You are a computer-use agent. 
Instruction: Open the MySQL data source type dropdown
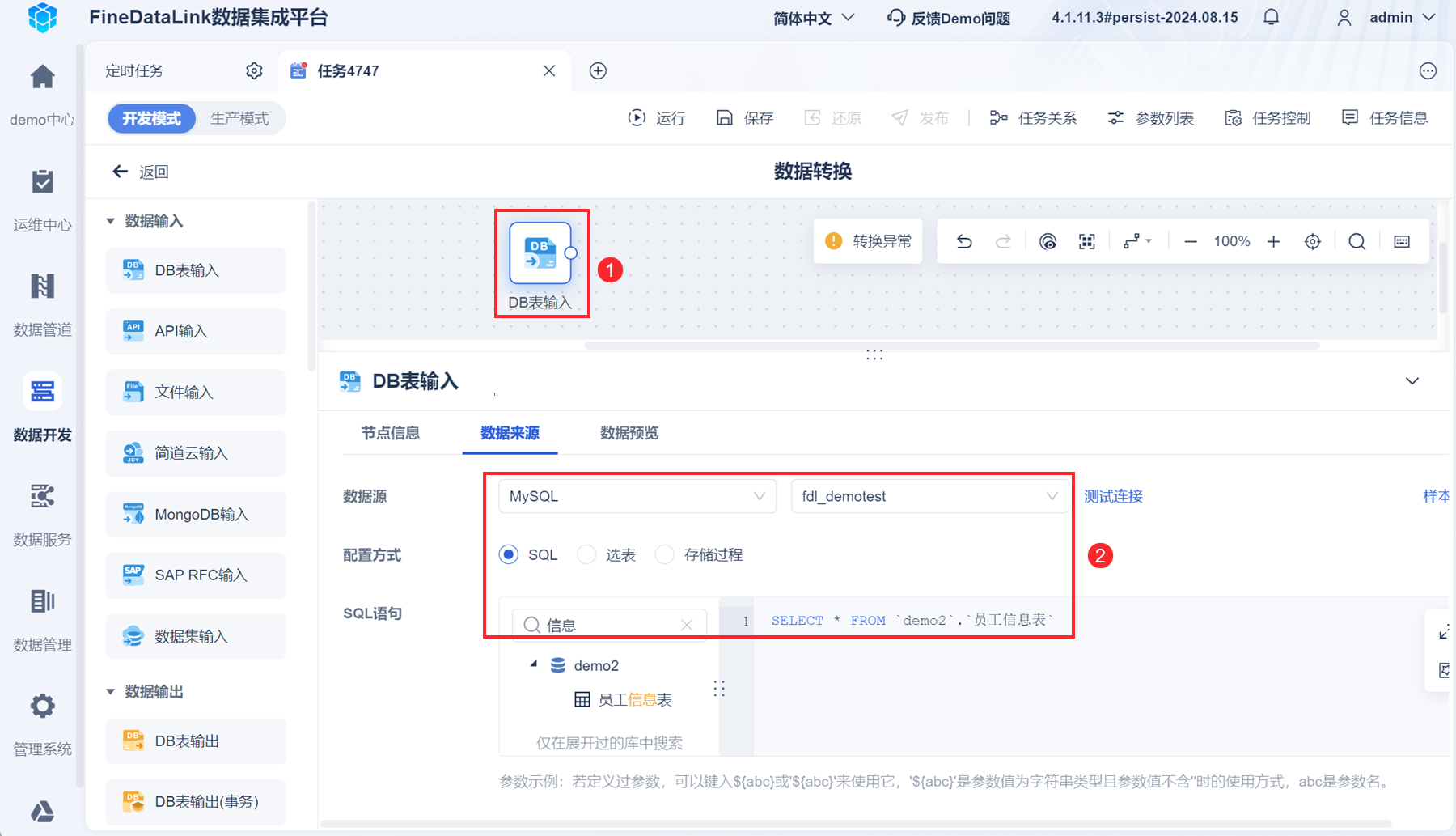pos(637,496)
